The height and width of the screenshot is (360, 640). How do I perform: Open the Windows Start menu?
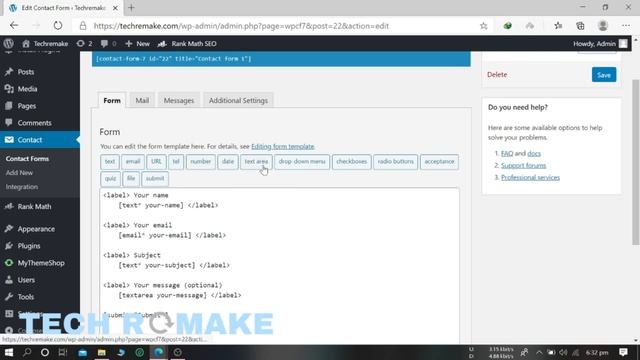pos(9,352)
